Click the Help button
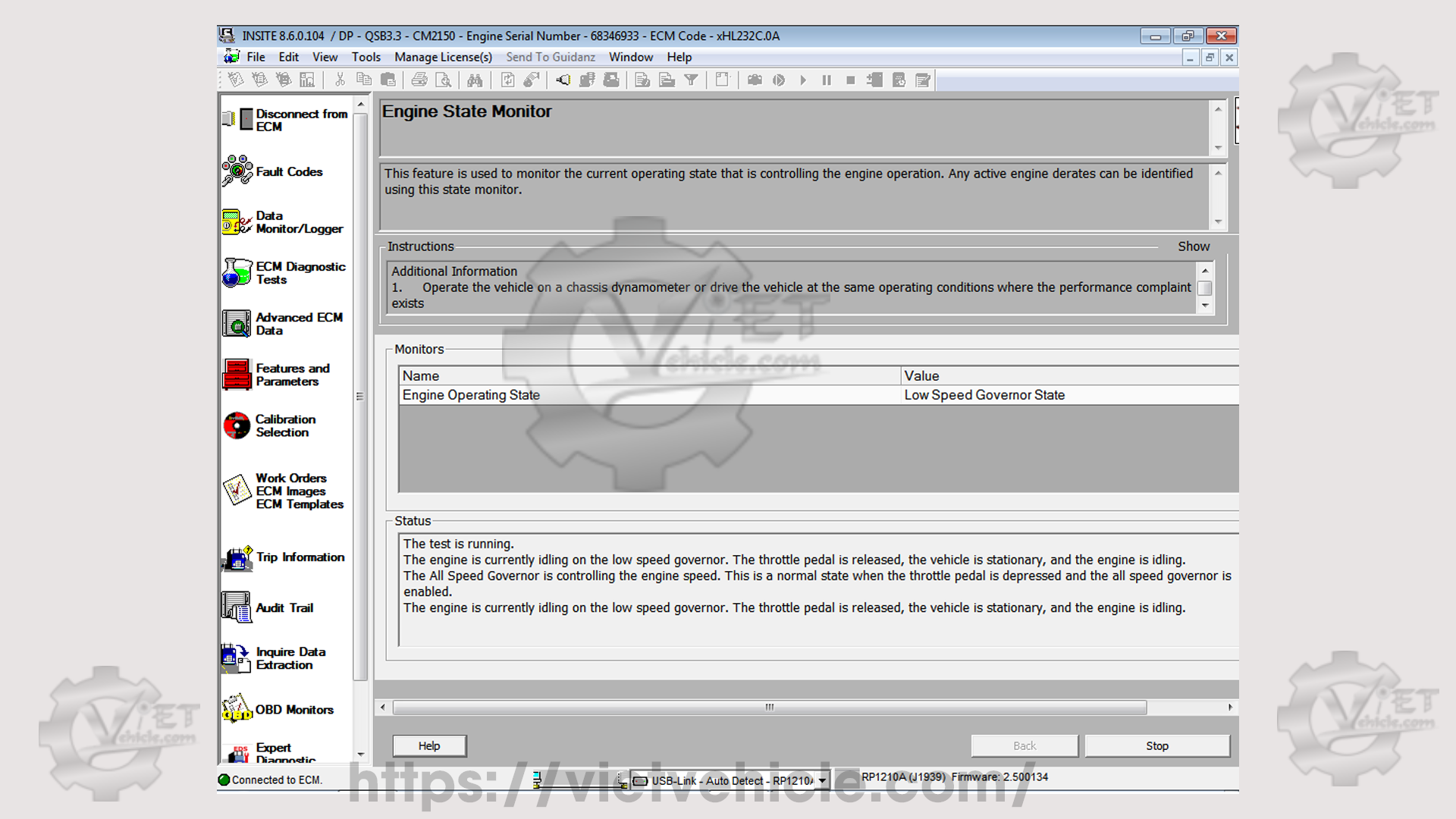The height and width of the screenshot is (819, 1456). pyautogui.click(x=429, y=746)
